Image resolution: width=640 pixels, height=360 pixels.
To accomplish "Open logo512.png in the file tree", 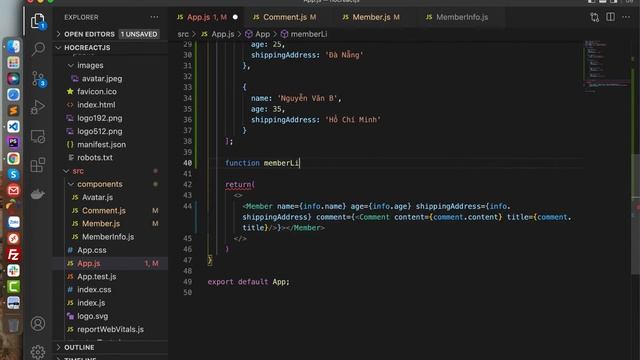I will click(100, 131).
